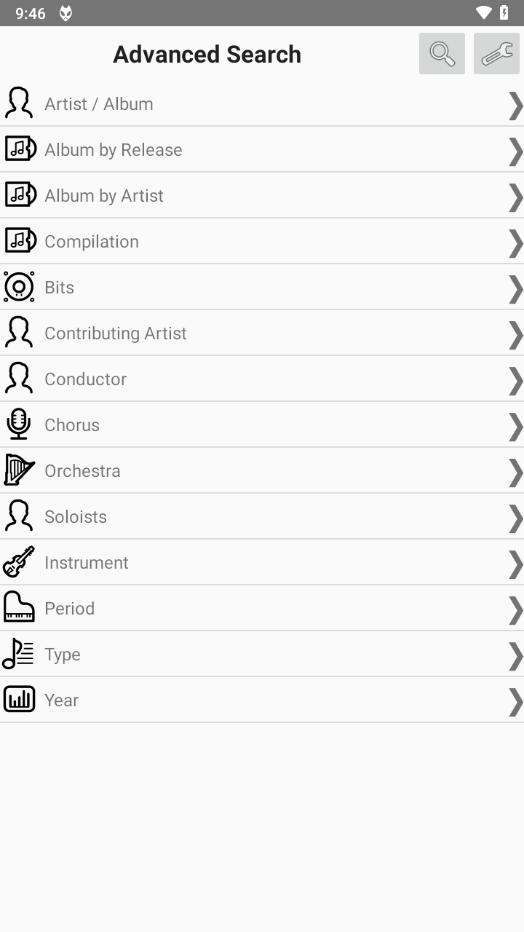Expand the Conductor row arrow
The image size is (524, 932).
pos(515,381)
